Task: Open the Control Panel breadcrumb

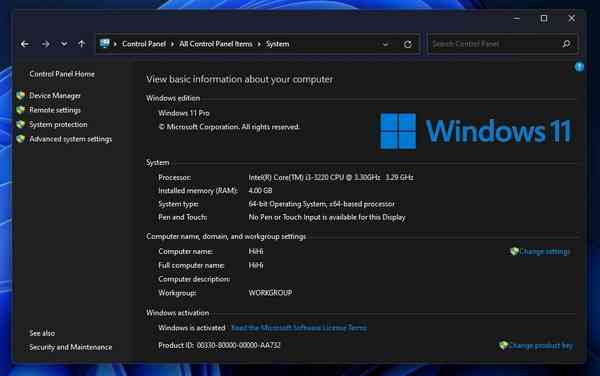Action: [x=144, y=44]
